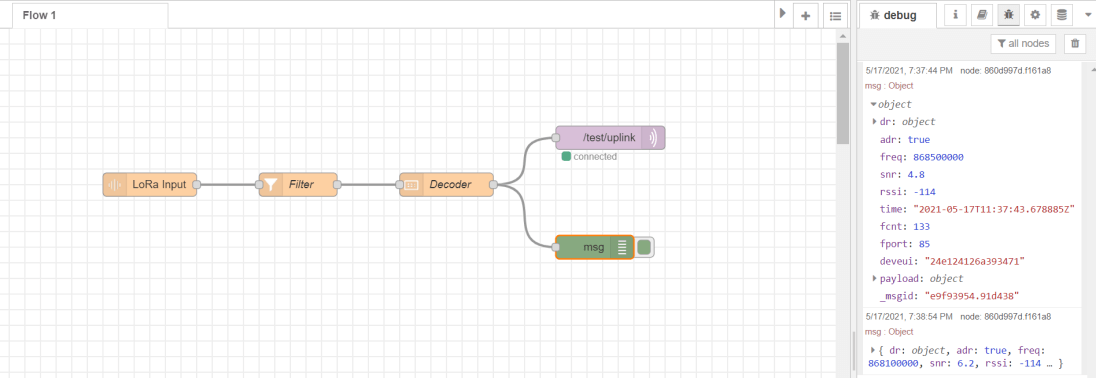This screenshot has height=378, width=1096.
Task: Expand the payload object property
Action: tap(874, 279)
